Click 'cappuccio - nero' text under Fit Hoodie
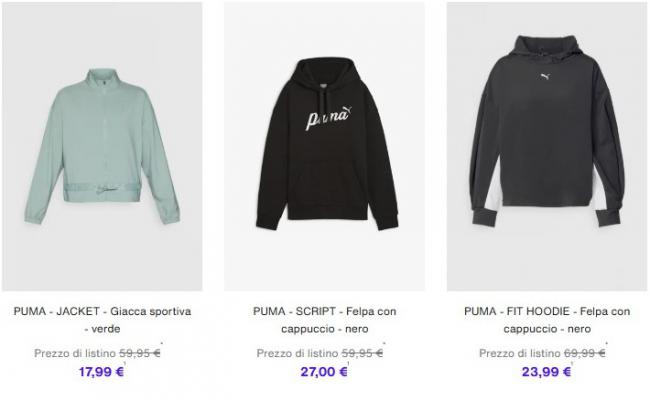The width and height of the screenshot is (650, 400). (547, 329)
